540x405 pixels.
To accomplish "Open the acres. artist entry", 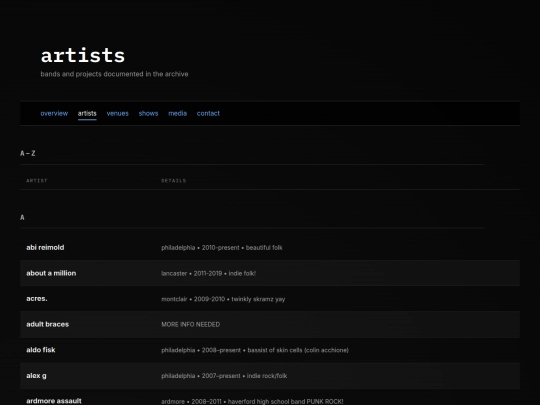I will [37, 299].
